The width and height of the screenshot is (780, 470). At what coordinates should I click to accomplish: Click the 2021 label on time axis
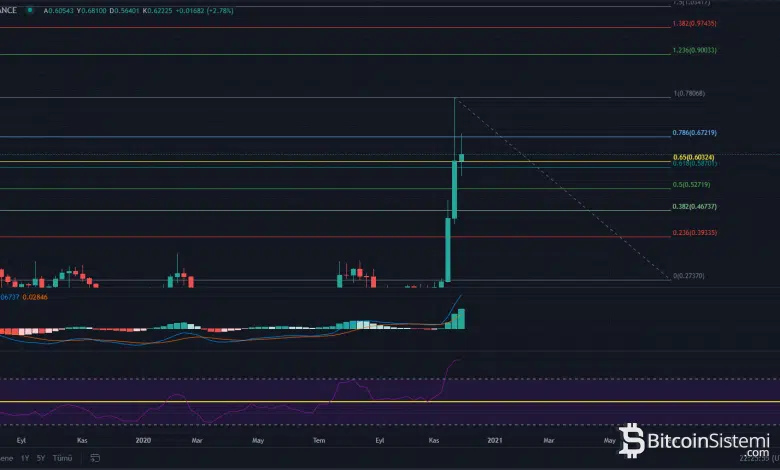tap(494, 439)
